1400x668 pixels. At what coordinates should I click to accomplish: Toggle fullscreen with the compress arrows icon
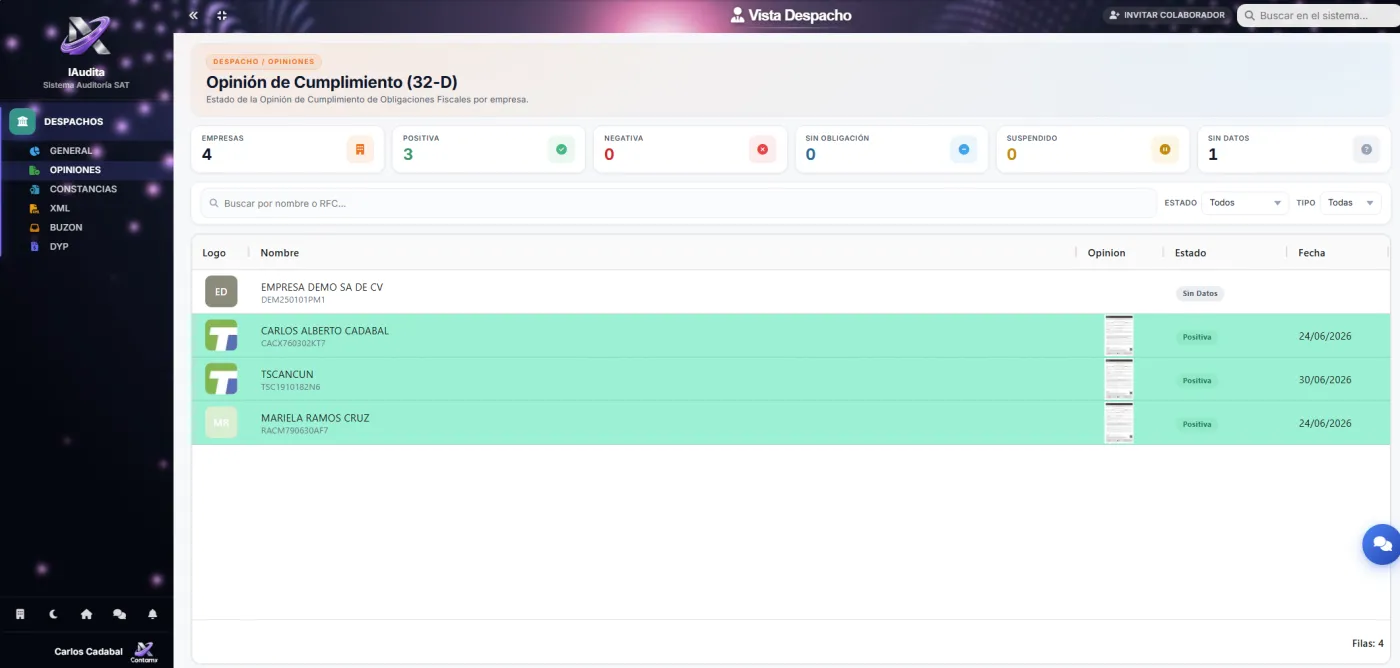(222, 15)
